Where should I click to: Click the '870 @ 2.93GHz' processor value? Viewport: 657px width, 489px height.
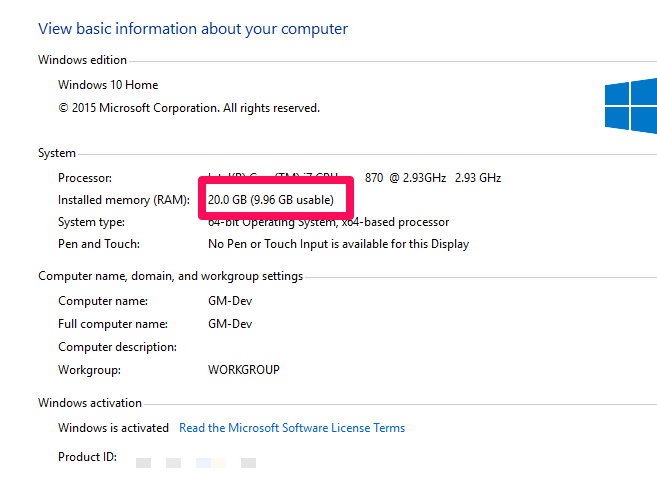tap(405, 178)
